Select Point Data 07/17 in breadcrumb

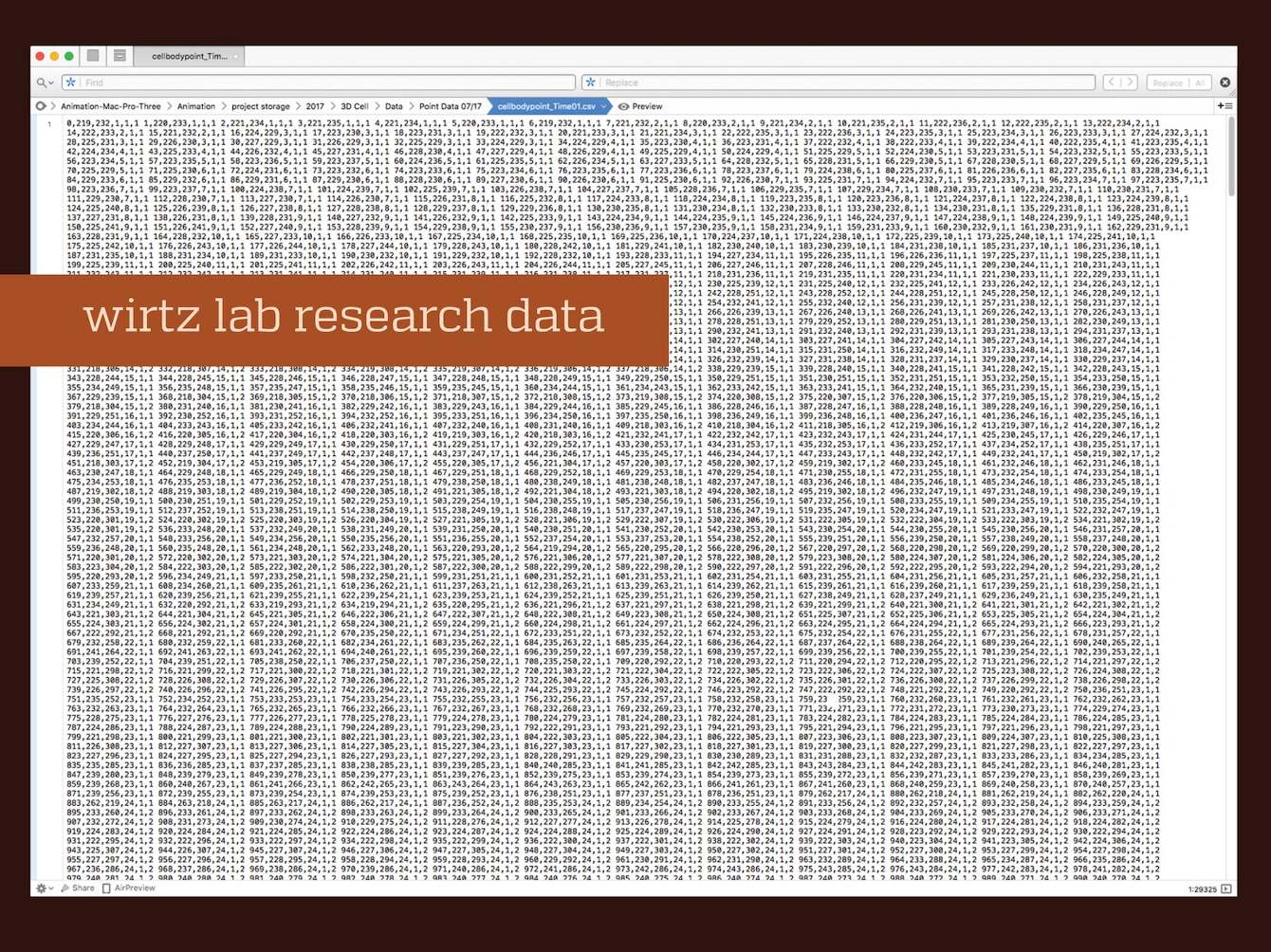coord(450,106)
